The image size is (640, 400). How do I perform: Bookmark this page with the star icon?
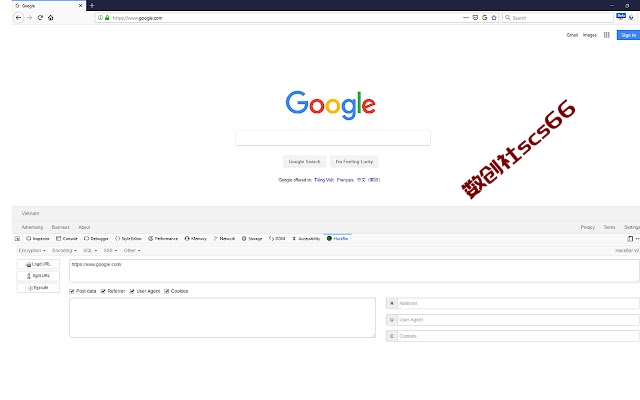click(x=494, y=18)
